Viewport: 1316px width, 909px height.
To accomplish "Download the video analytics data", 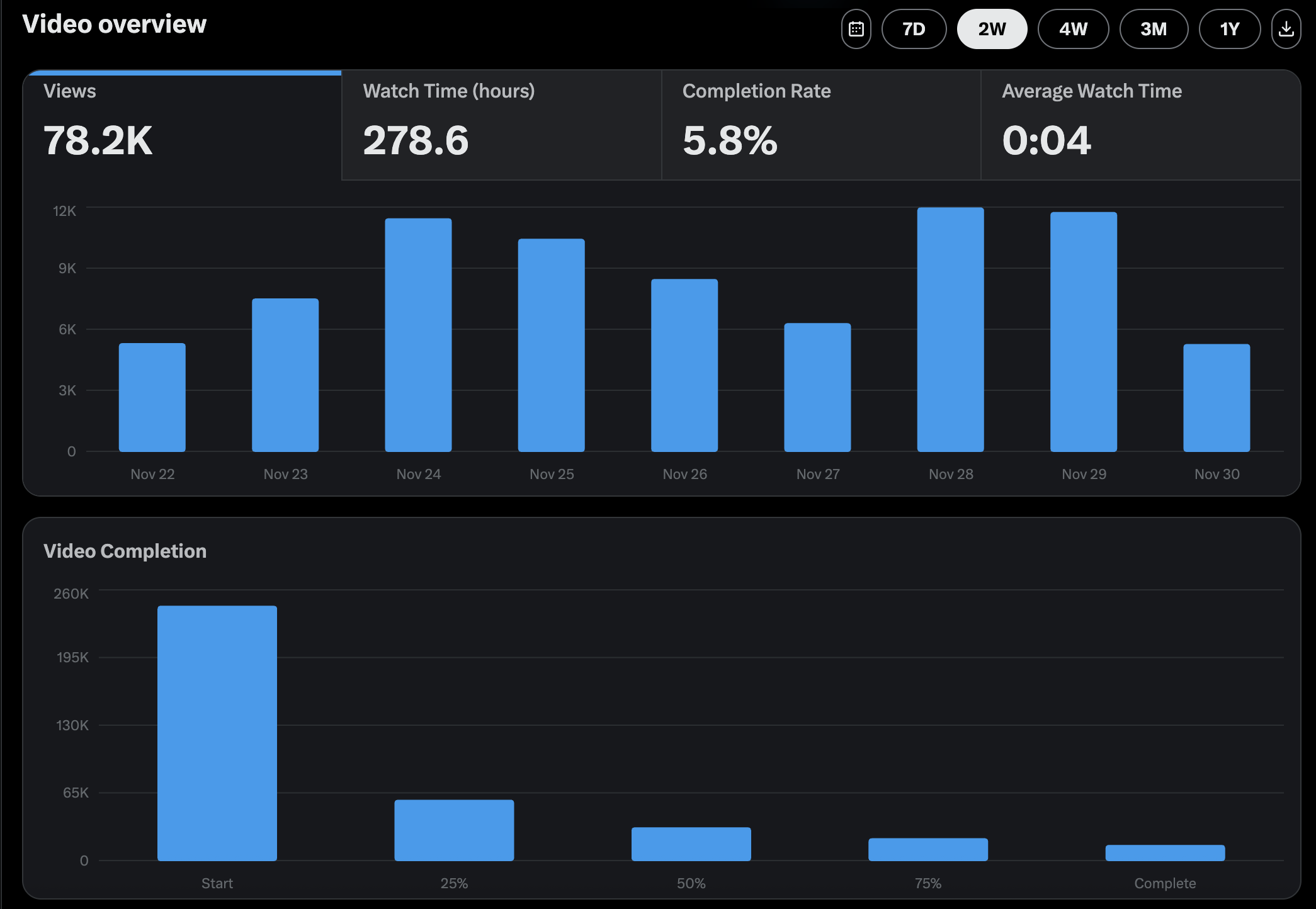I will coord(1286,29).
